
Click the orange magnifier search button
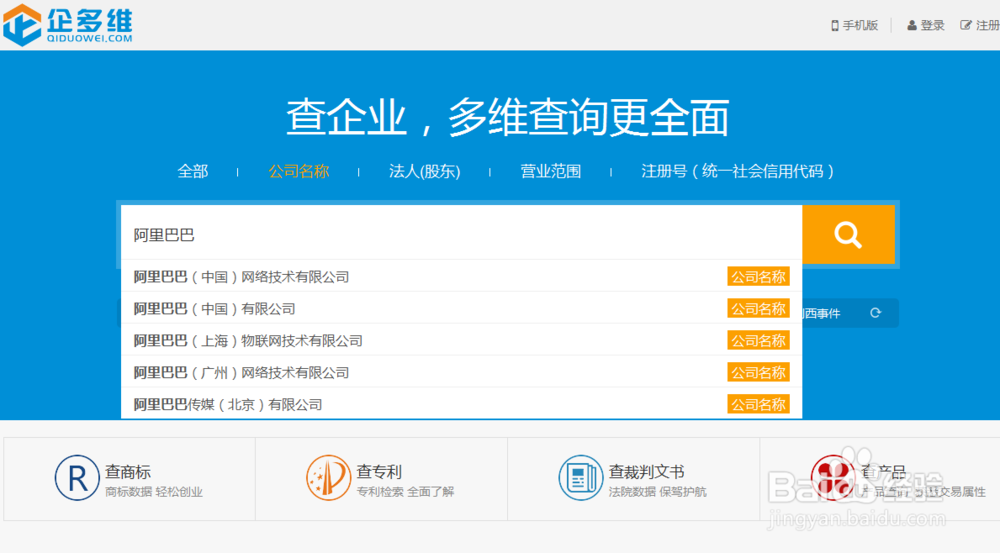[848, 234]
